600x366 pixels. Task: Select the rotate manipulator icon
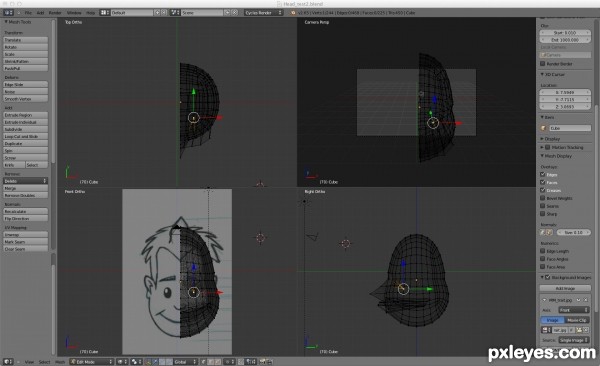click(x=162, y=361)
